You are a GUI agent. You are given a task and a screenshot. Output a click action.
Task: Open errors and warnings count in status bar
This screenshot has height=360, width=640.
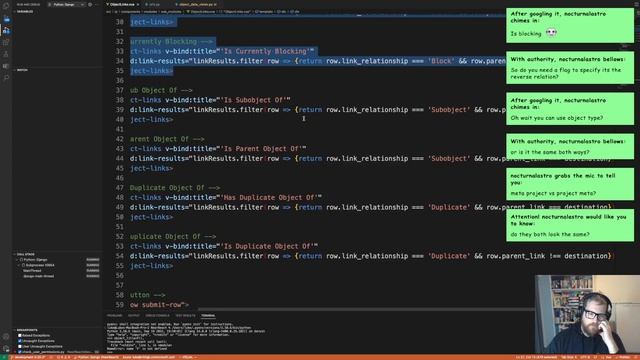click(63, 357)
